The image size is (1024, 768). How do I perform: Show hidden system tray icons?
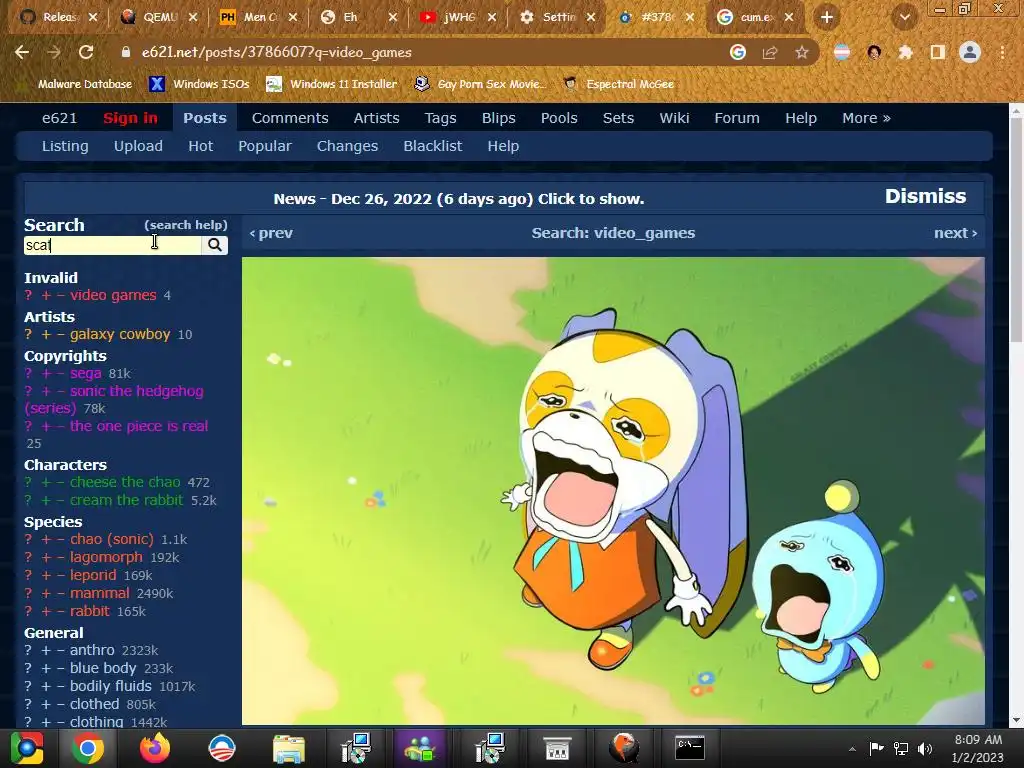coord(852,750)
